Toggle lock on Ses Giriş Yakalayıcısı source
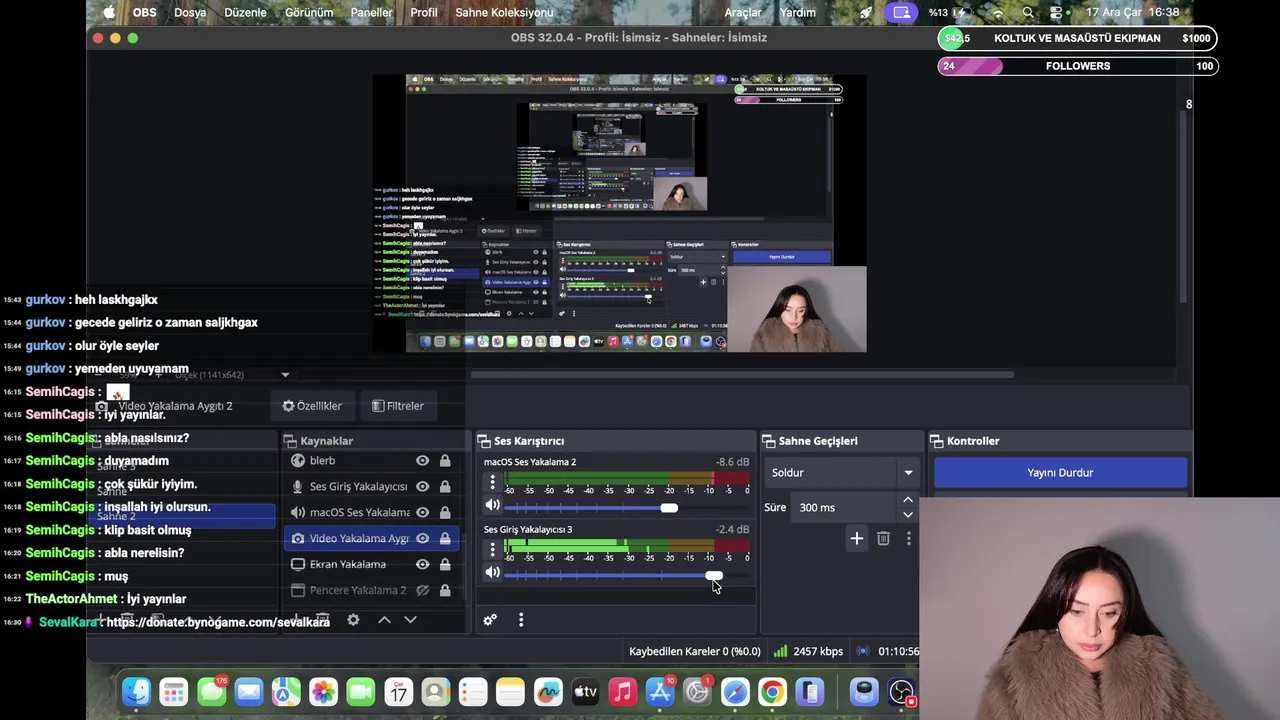This screenshot has width=1280, height=720. (445, 487)
